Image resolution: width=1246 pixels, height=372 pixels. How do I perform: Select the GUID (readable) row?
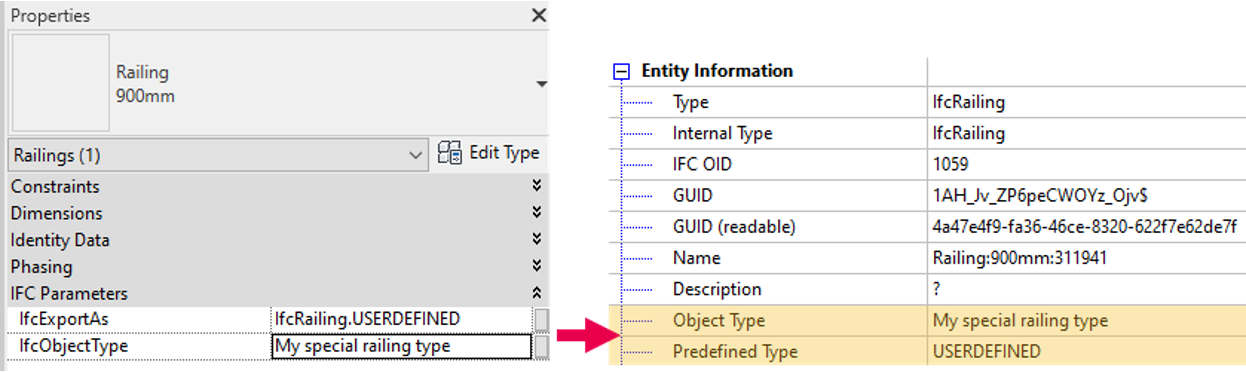[x=927, y=226]
